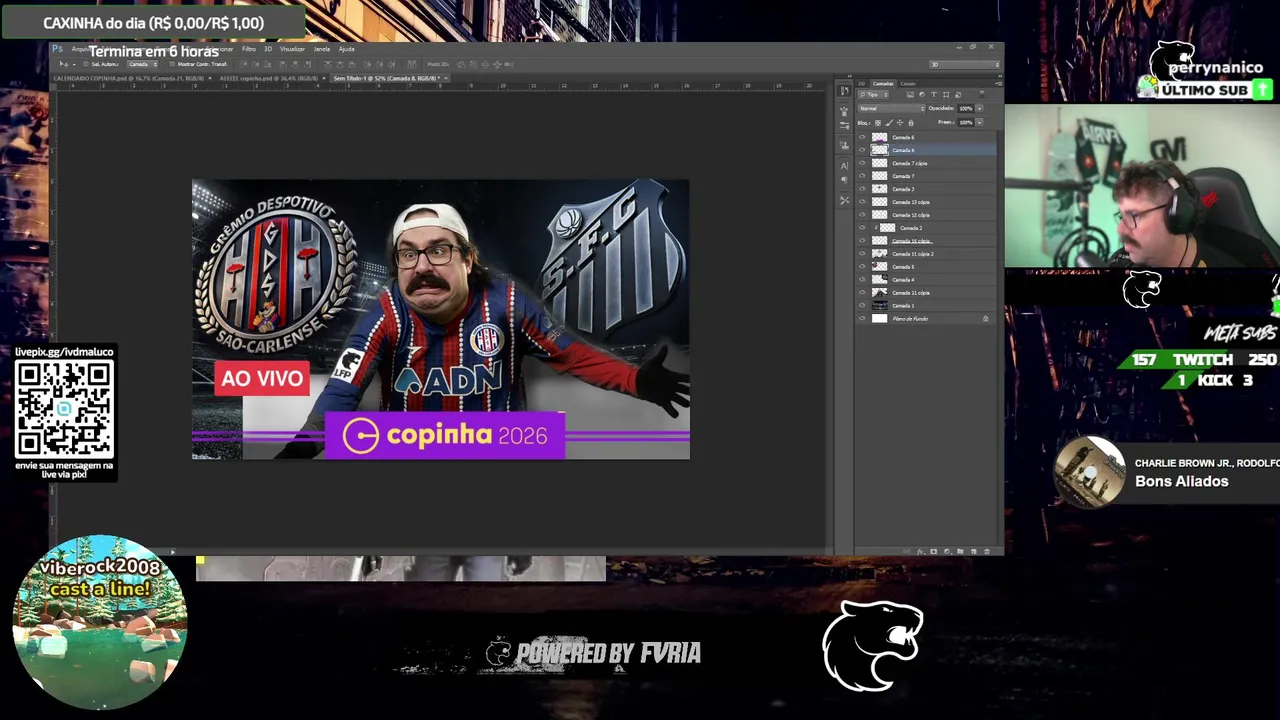Click the fill 100% value field

point(966,122)
